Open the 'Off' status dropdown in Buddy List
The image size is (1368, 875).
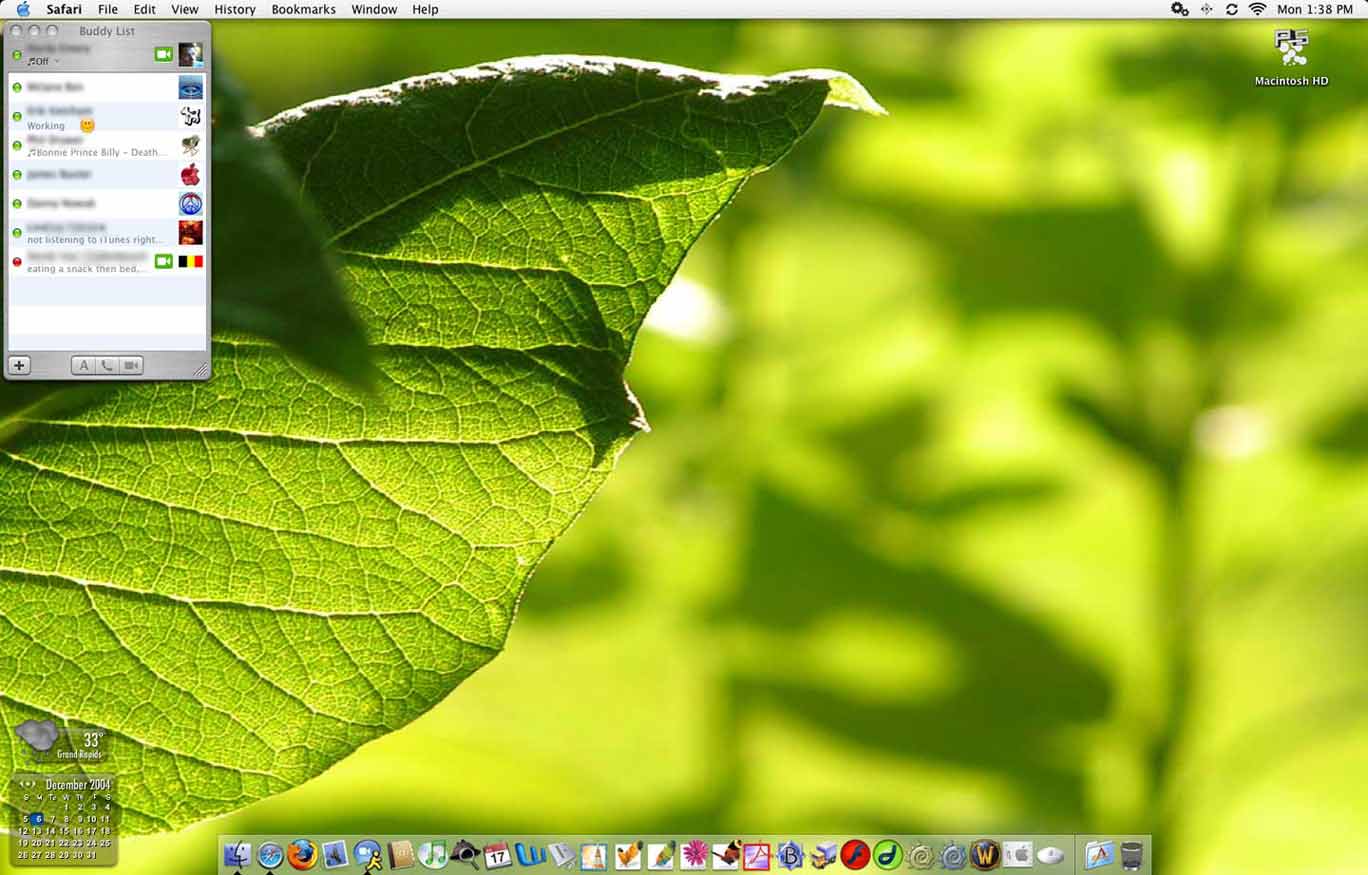point(43,62)
